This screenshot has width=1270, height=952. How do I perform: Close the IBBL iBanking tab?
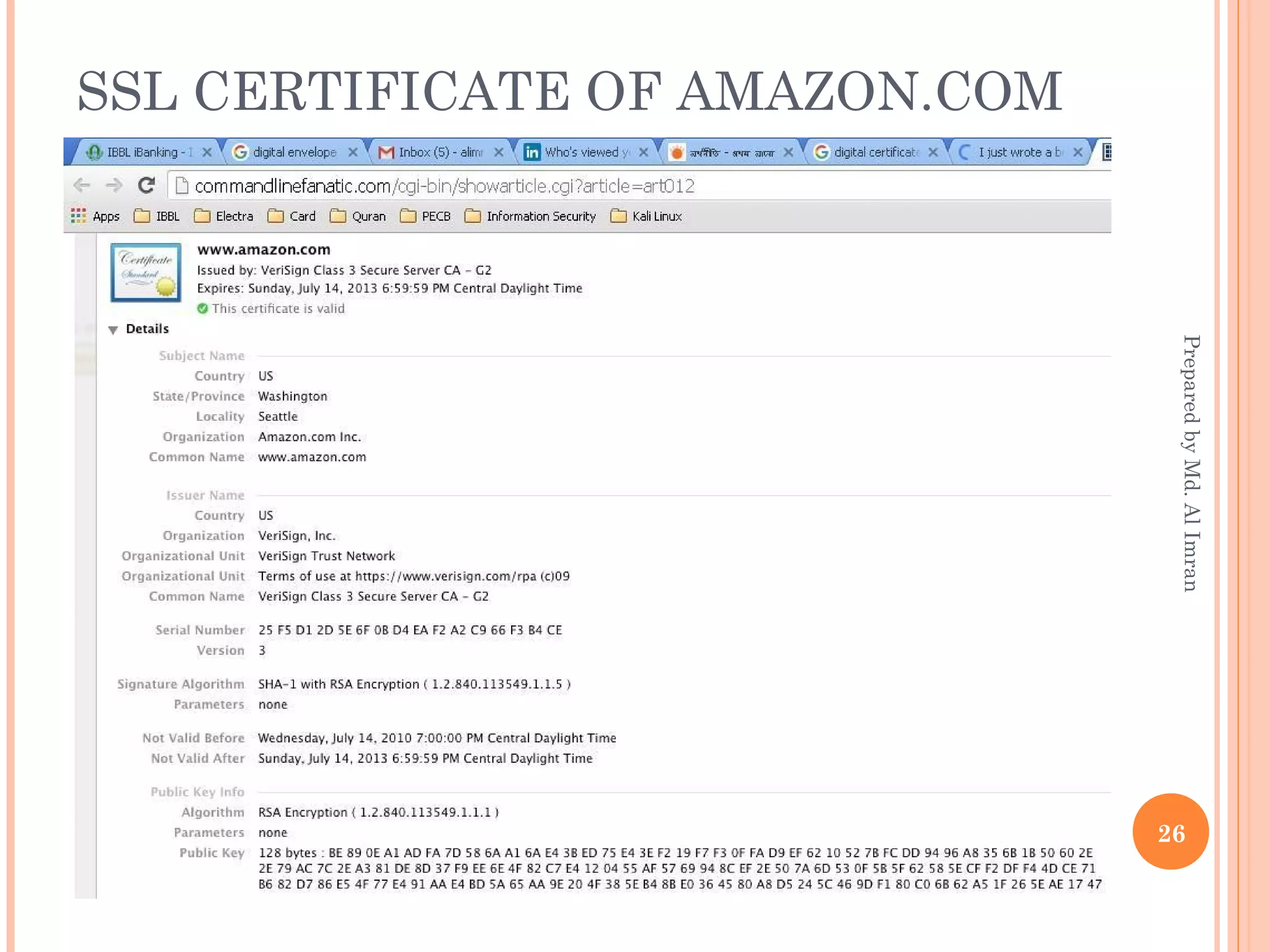pos(207,152)
